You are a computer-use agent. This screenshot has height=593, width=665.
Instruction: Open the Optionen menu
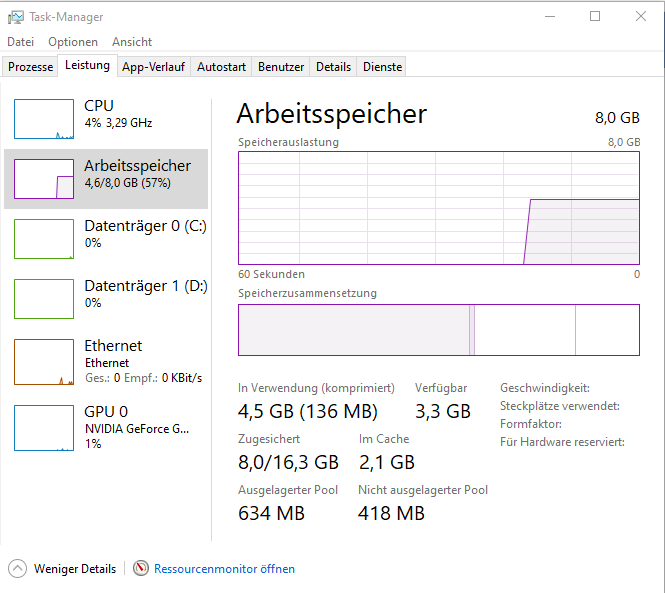pyautogui.click(x=73, y=42)
